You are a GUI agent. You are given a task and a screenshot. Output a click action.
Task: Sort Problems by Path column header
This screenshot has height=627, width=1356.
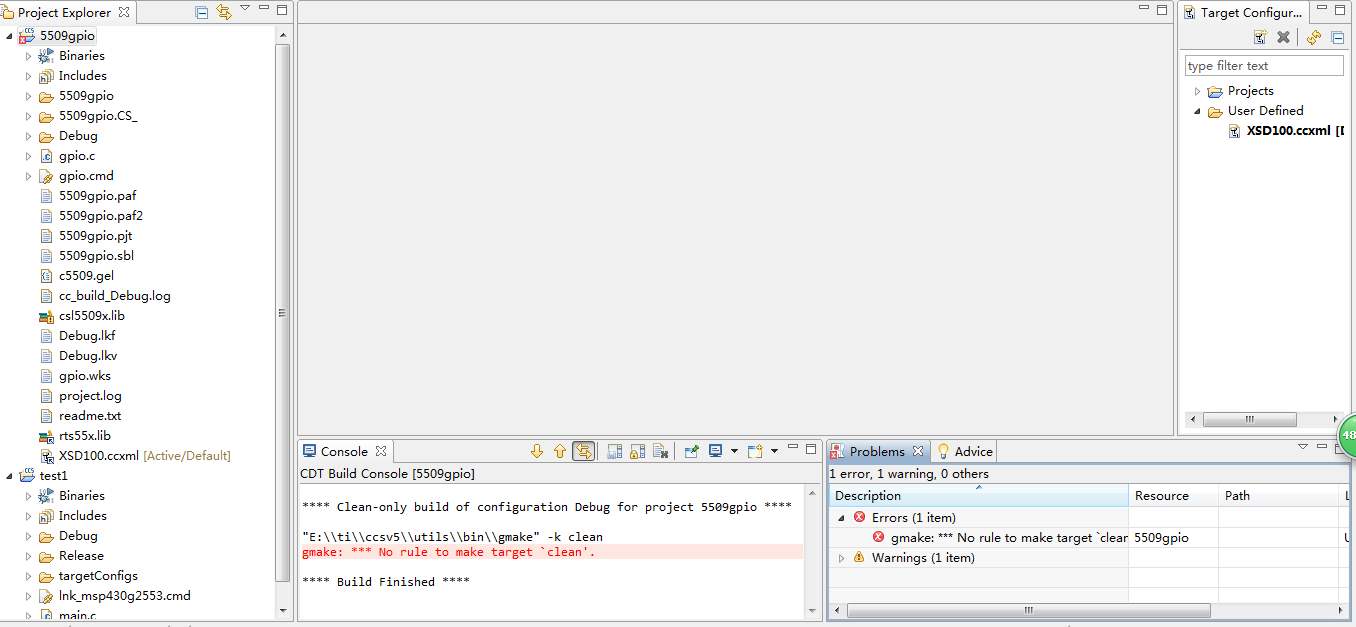point(1280,496)
